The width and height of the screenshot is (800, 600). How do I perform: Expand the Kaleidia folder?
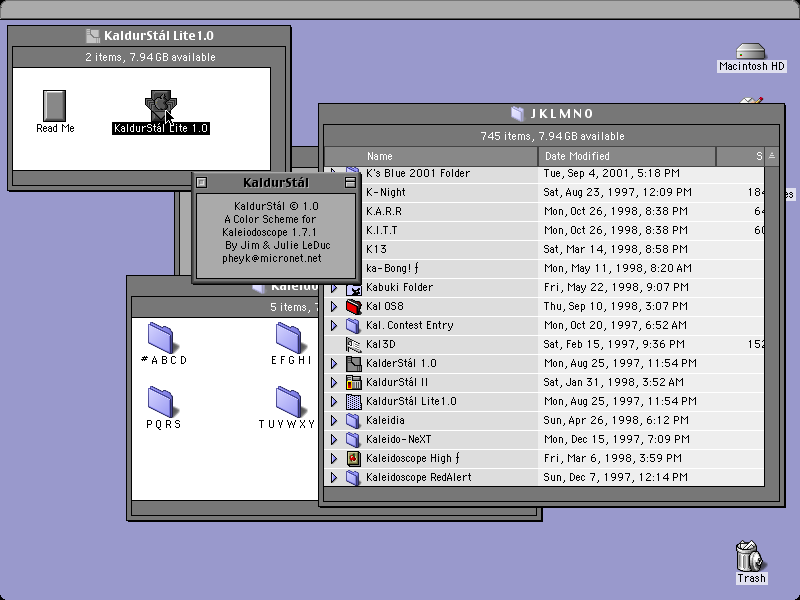(x=334, y=420)
